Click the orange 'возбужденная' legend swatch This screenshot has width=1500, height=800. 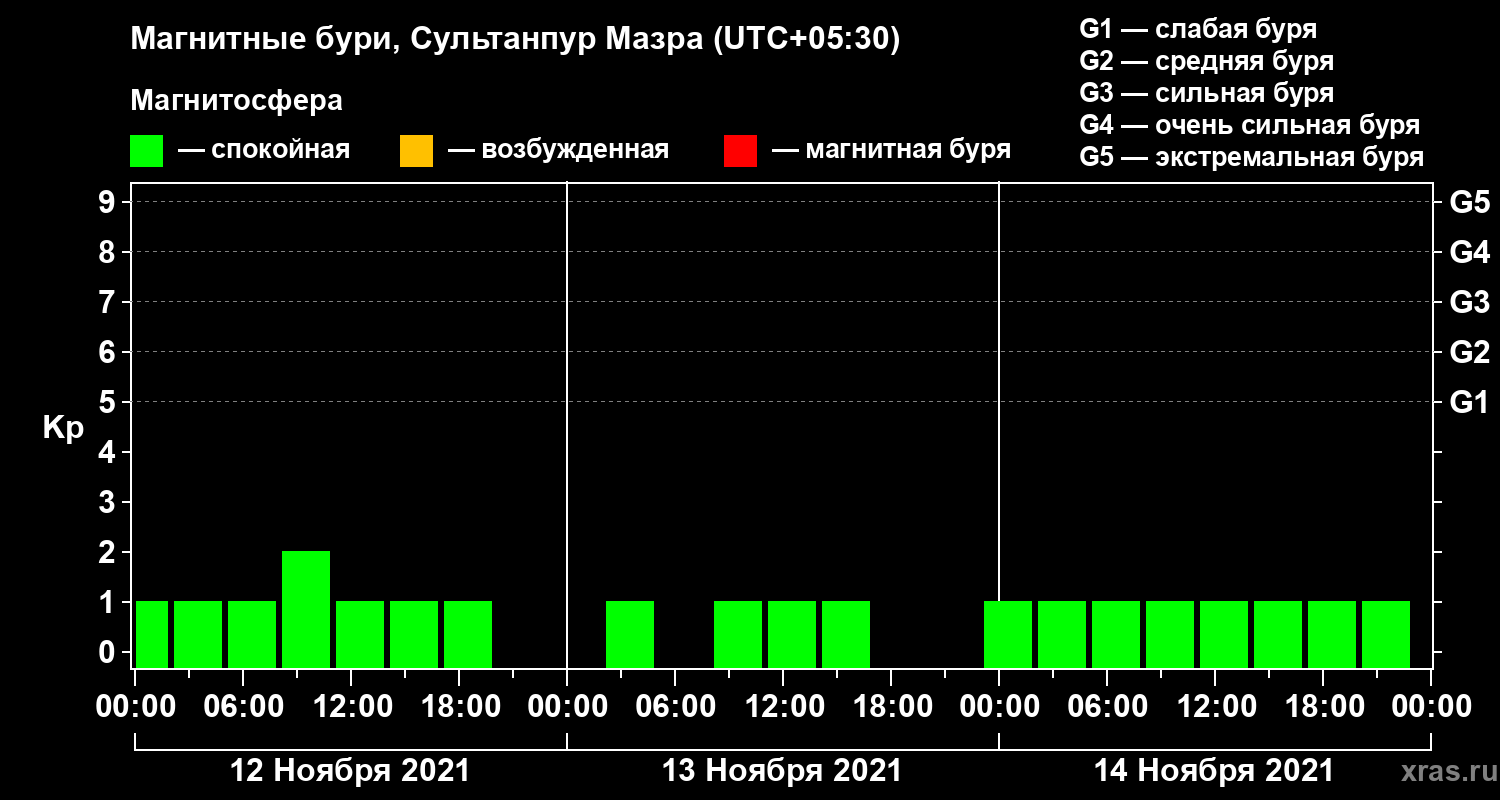(x=416, y=151)
